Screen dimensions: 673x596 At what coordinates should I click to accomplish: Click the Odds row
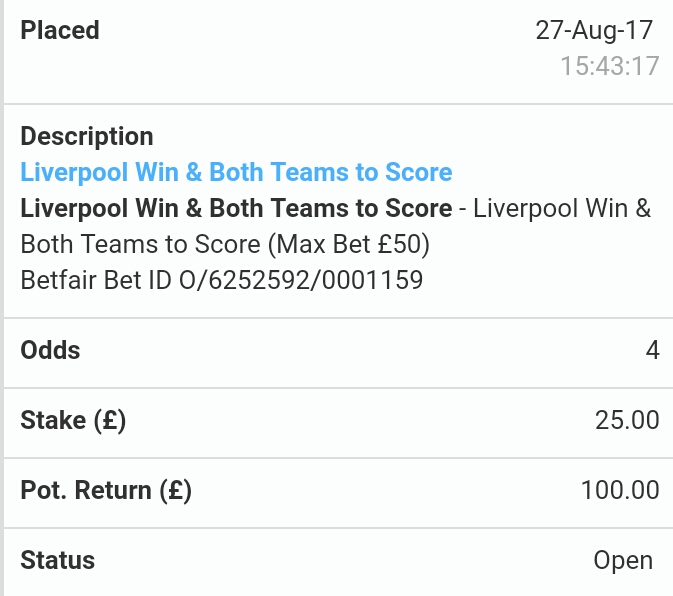(x=338, y=353)
